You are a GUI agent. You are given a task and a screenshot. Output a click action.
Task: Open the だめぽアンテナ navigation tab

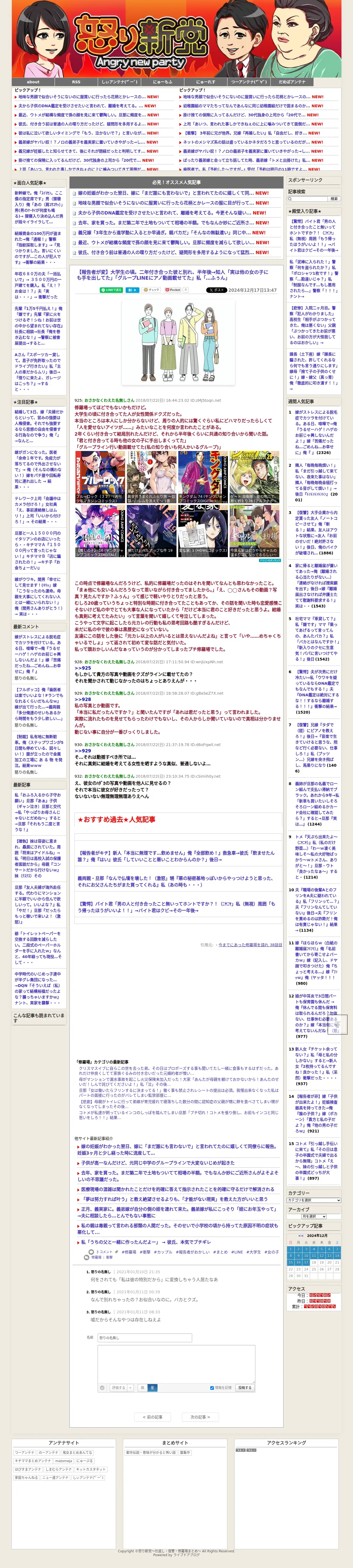[x=292, y=82]
